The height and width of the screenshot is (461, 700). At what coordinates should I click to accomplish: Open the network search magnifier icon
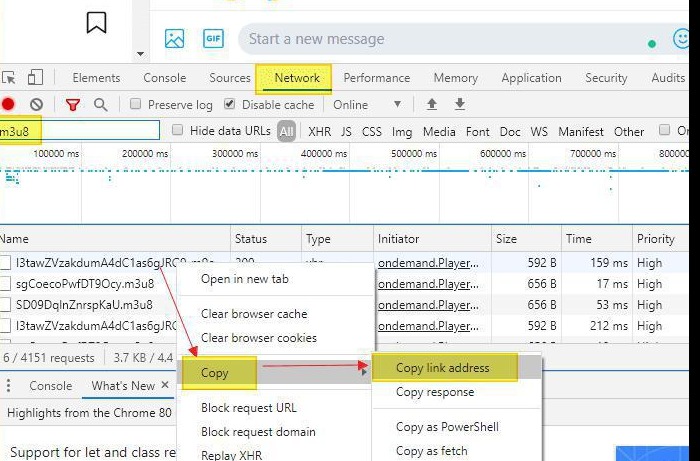[101, 105]
